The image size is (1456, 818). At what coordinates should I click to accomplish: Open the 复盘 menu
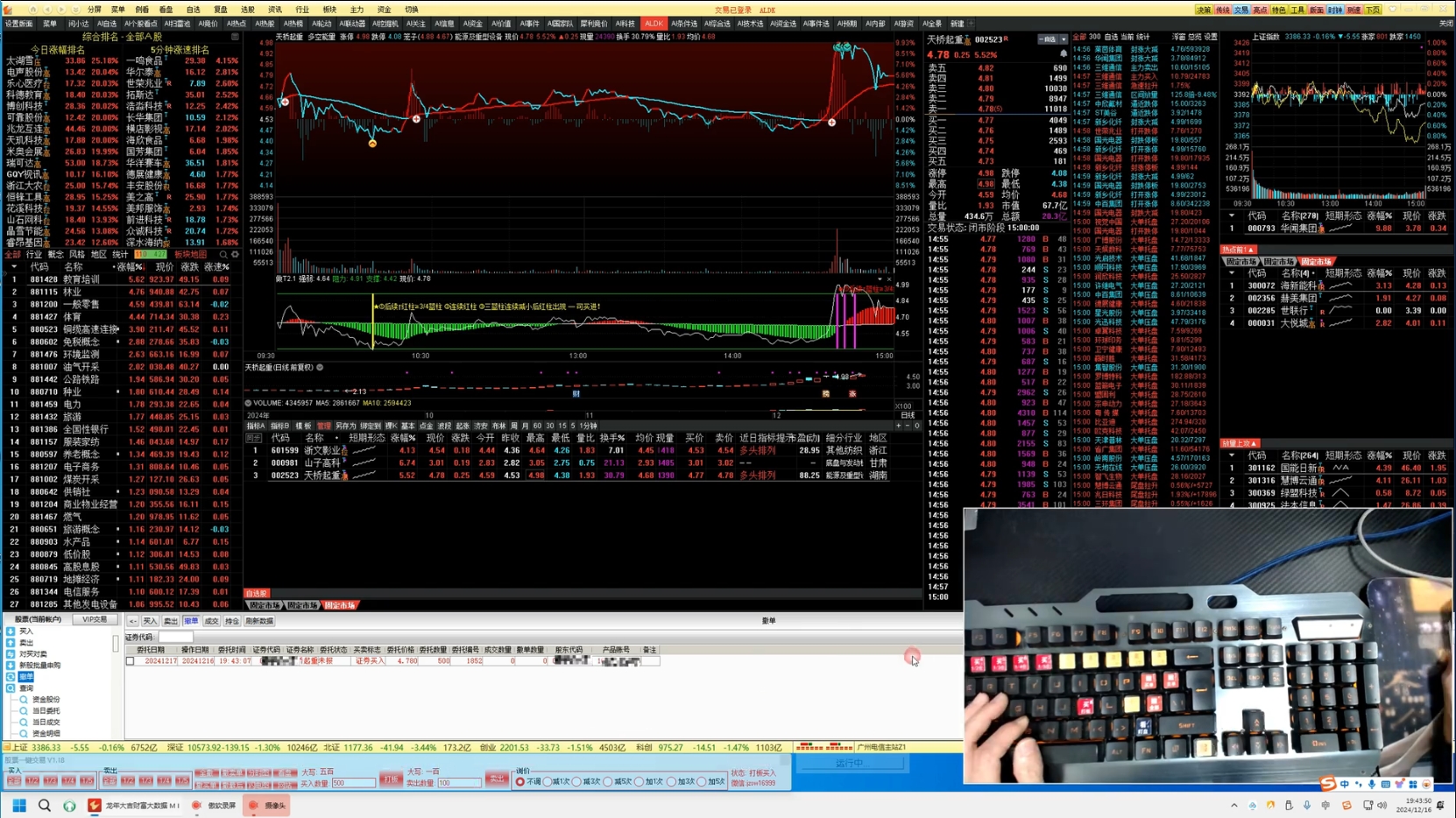[220, 10]
